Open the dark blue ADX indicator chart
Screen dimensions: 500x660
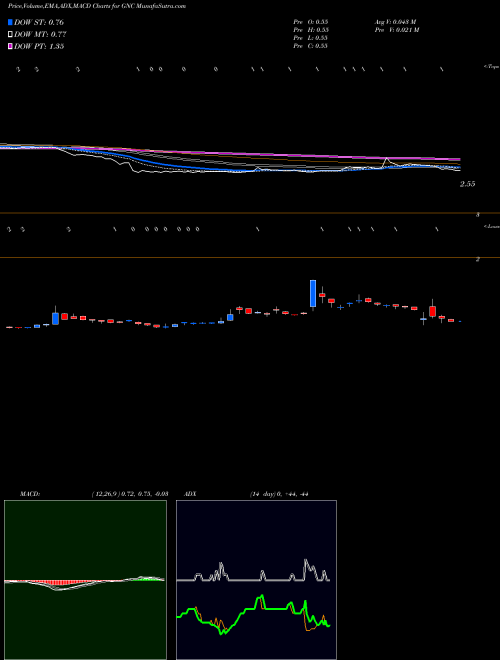click(256, 580)
